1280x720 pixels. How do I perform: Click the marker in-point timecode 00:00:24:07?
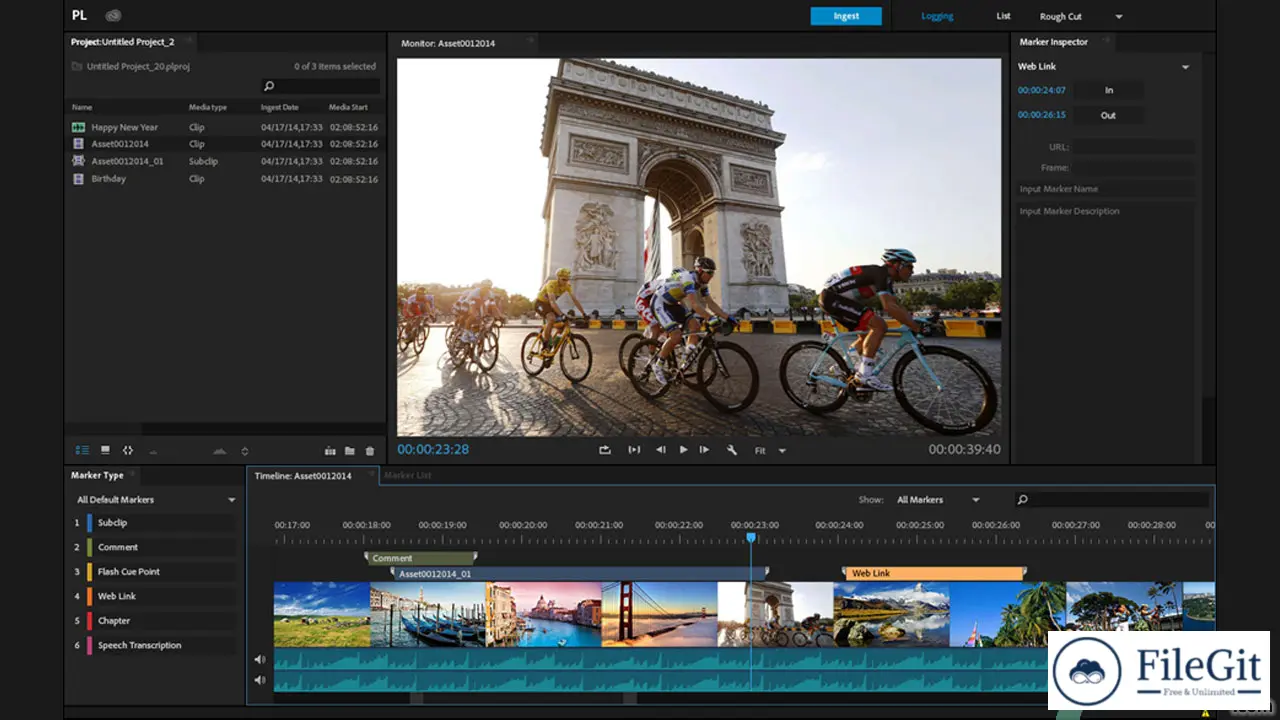pos(1042,90)
